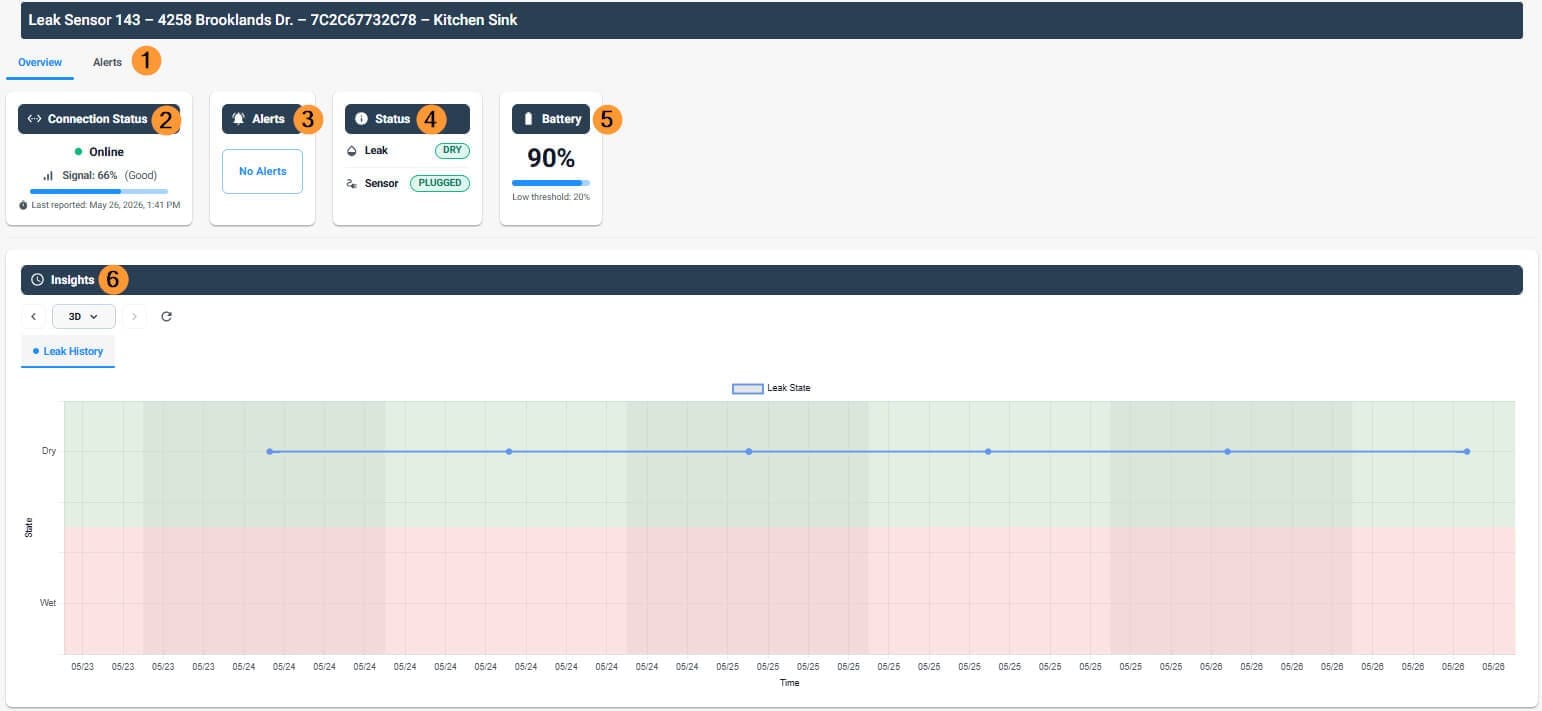Click the 90% battery level bar
The height and width of the screenshot is (711, 1542).
pyautogui.click(x=551, y=183)
